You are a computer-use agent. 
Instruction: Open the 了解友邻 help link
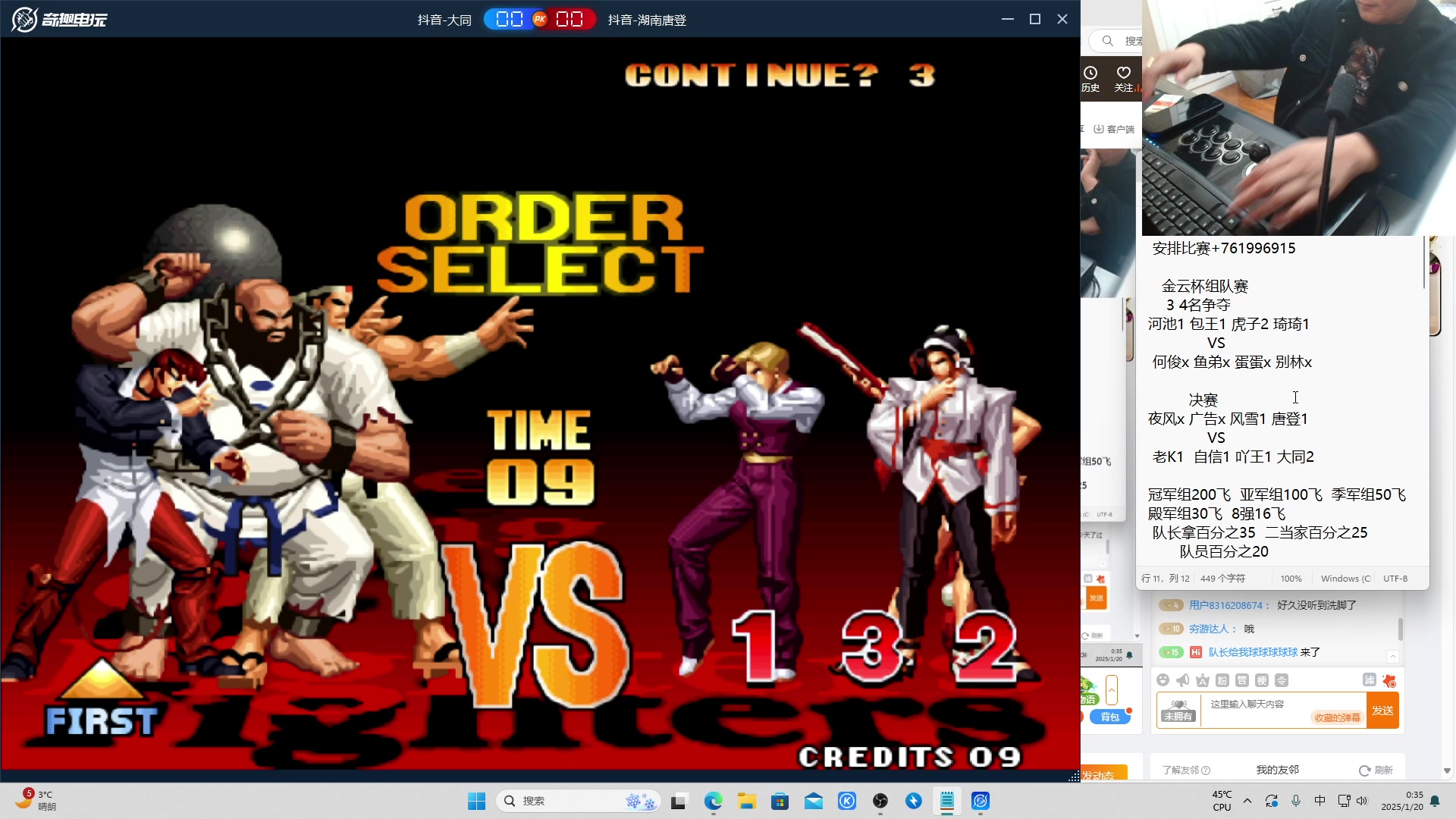1186,770
